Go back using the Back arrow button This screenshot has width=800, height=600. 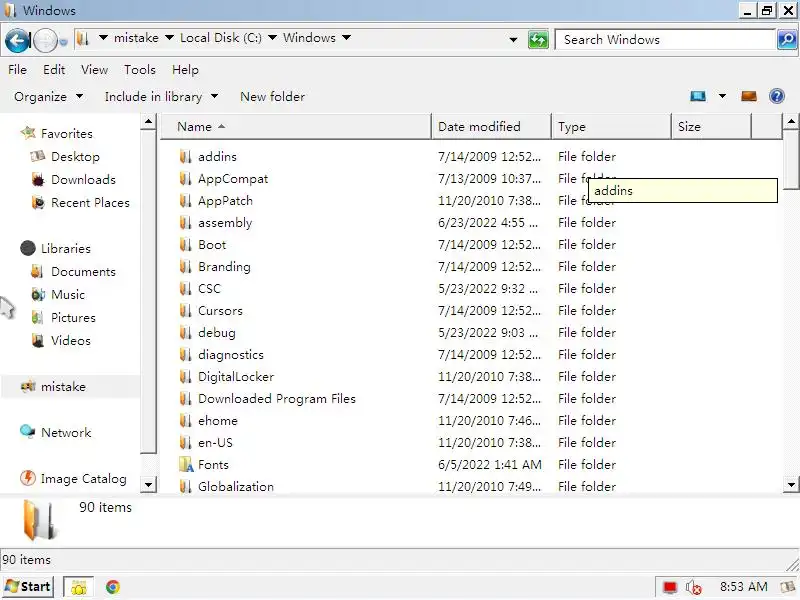coord(18,40)
